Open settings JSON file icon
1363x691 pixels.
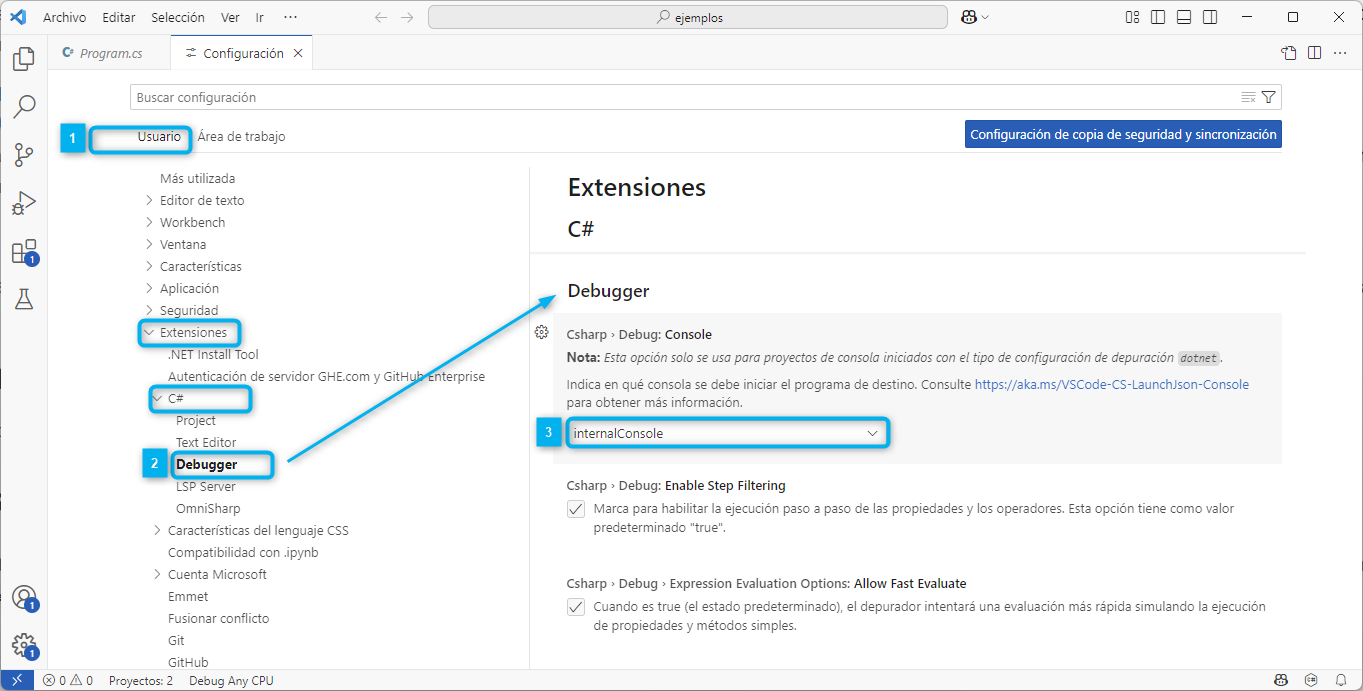(1289, 53)
